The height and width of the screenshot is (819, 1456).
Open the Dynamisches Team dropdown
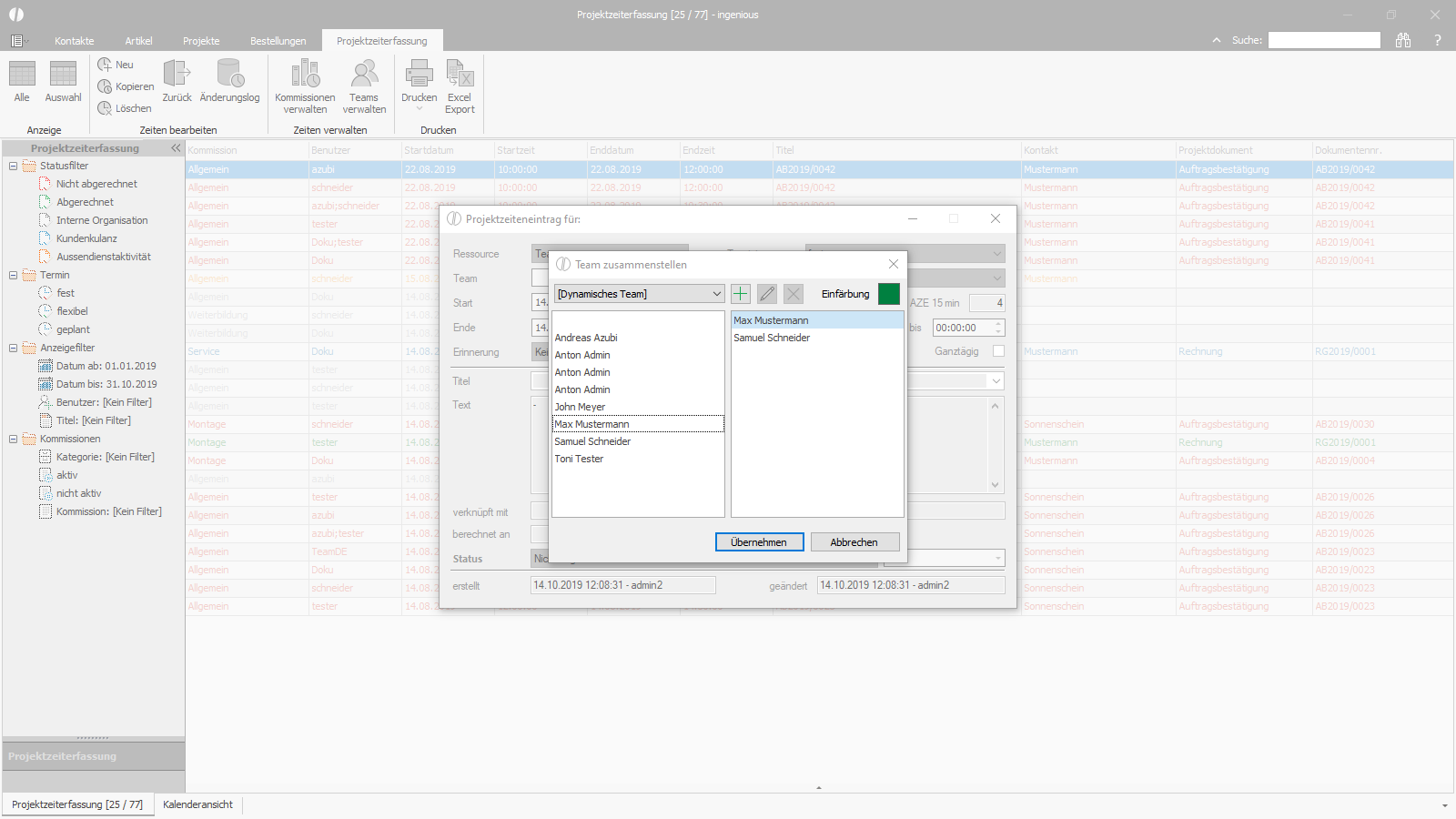click(x=639, y=294)
